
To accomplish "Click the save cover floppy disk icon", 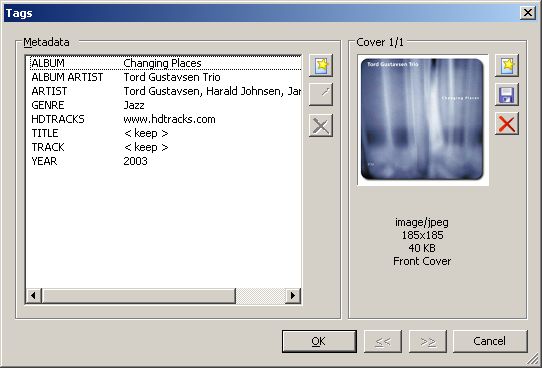I will coord(507,94).
